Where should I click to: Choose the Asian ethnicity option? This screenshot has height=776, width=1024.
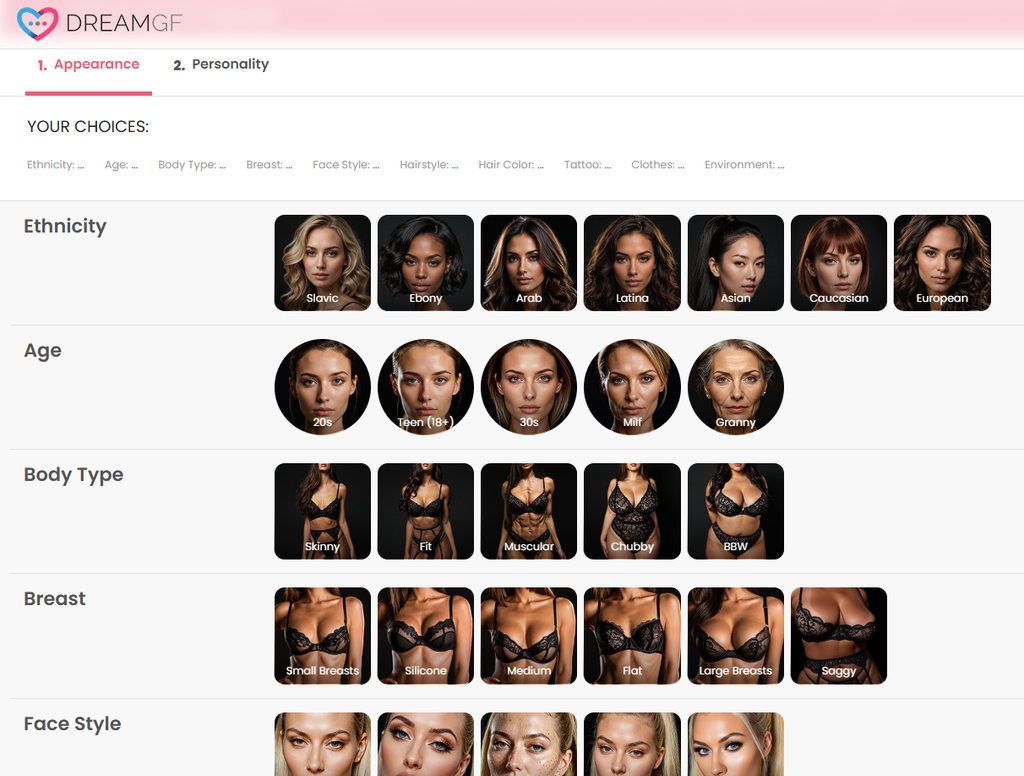pyautogui.click(x=735, y=263)
